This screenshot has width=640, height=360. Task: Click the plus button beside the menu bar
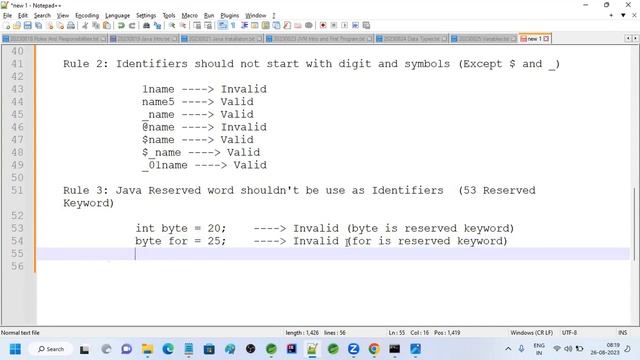[611, 16]
